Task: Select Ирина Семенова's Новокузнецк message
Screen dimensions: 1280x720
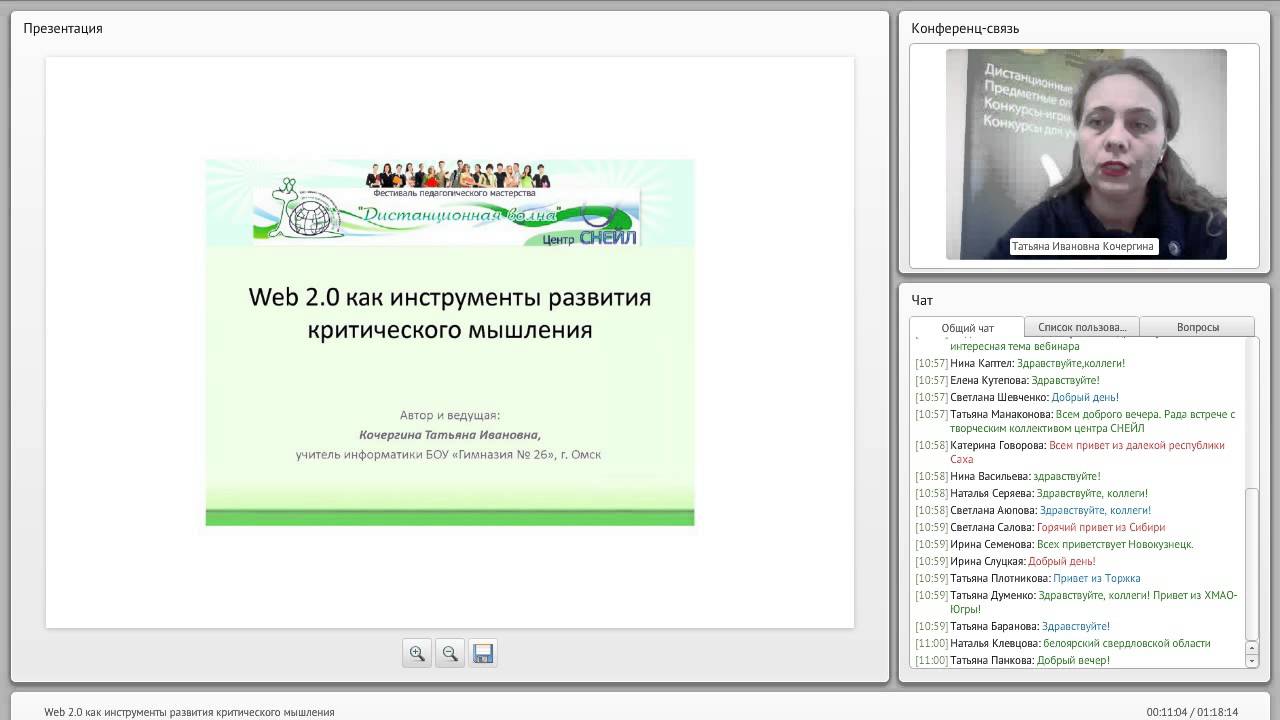Action: click(1054, 544)
